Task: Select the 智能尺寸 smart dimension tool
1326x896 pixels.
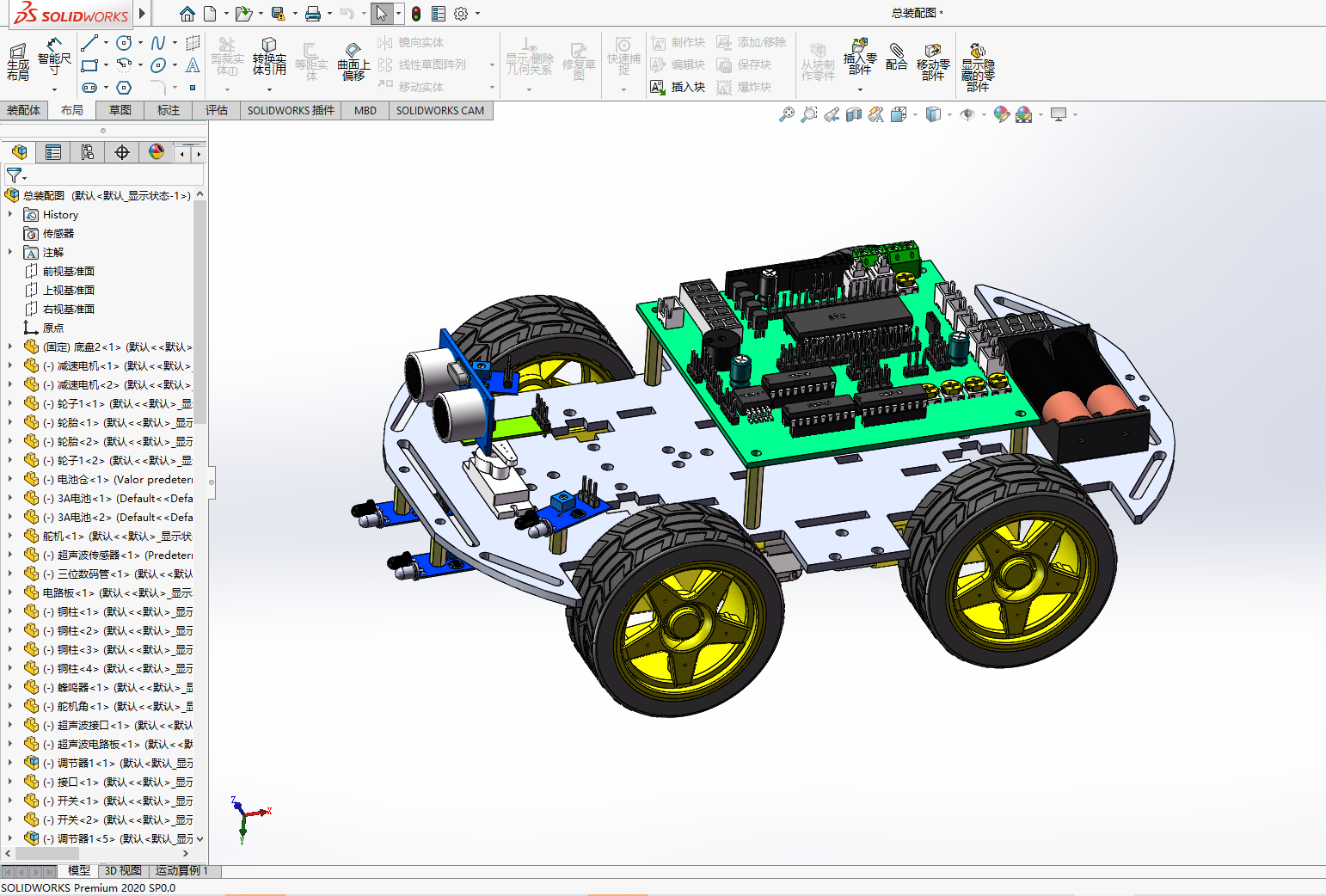Action: (x=54, y=57)
